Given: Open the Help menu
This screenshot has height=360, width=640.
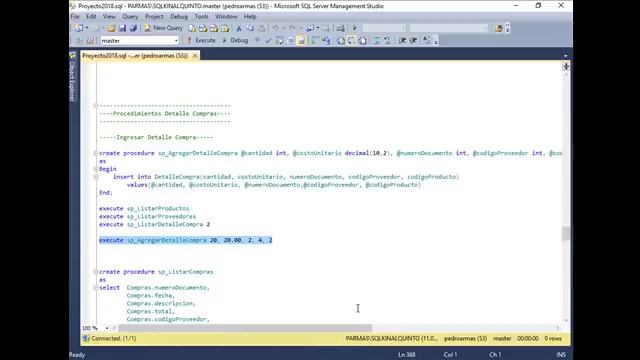Looking at the screenshot, I should point(250,17).
